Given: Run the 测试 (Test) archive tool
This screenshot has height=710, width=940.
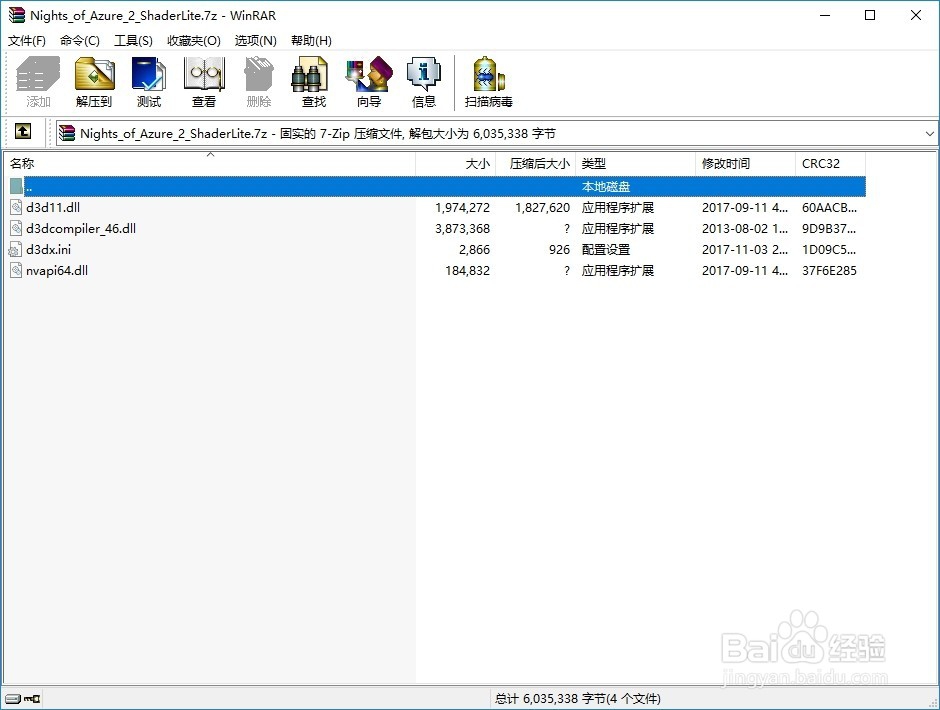Looking at the screenshot, I should (x=149, y=82).
